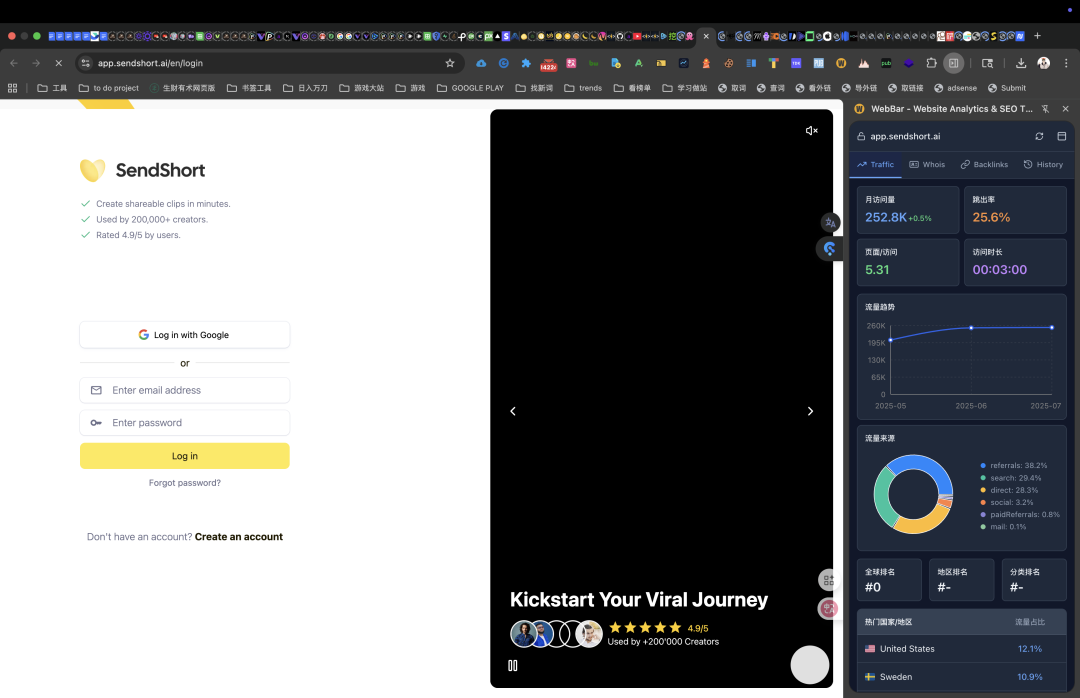1080x698 pixels.
Task: Switch to the Backlinks tab
Action: [x=984, y=165]
